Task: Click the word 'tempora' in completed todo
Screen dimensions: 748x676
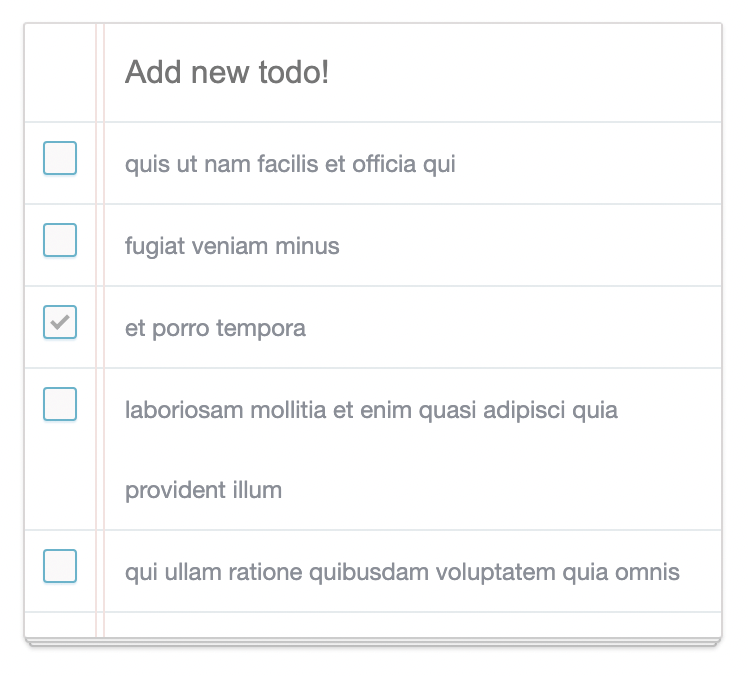Action: (x=260, y=329)
